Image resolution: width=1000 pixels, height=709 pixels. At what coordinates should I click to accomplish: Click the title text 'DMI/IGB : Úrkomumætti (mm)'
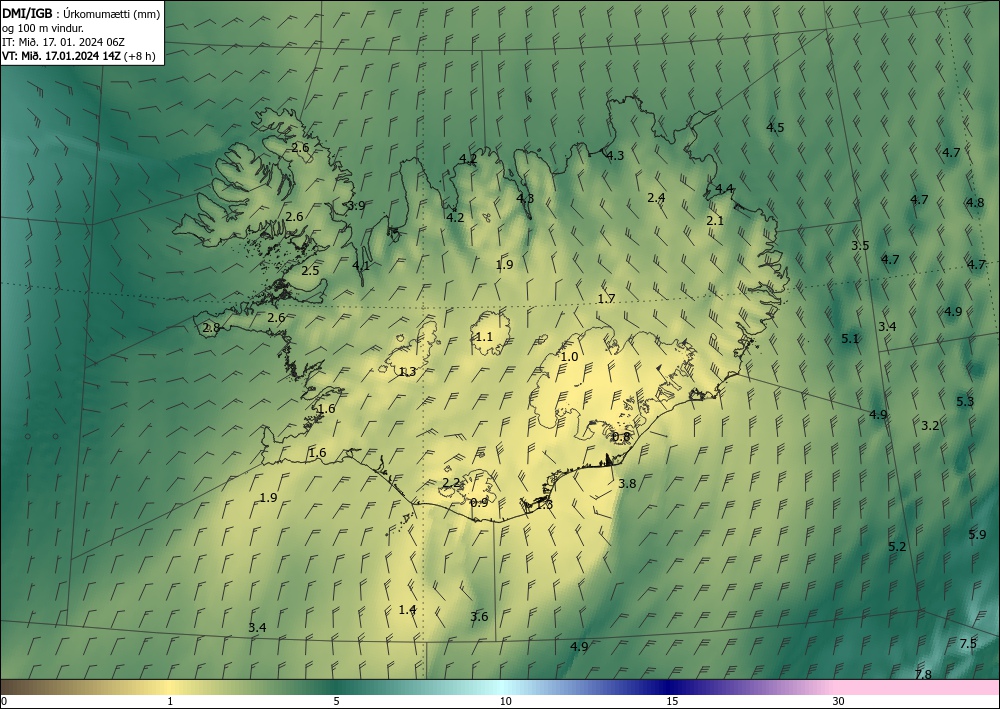pyautogui.click(x=81, y=13)
